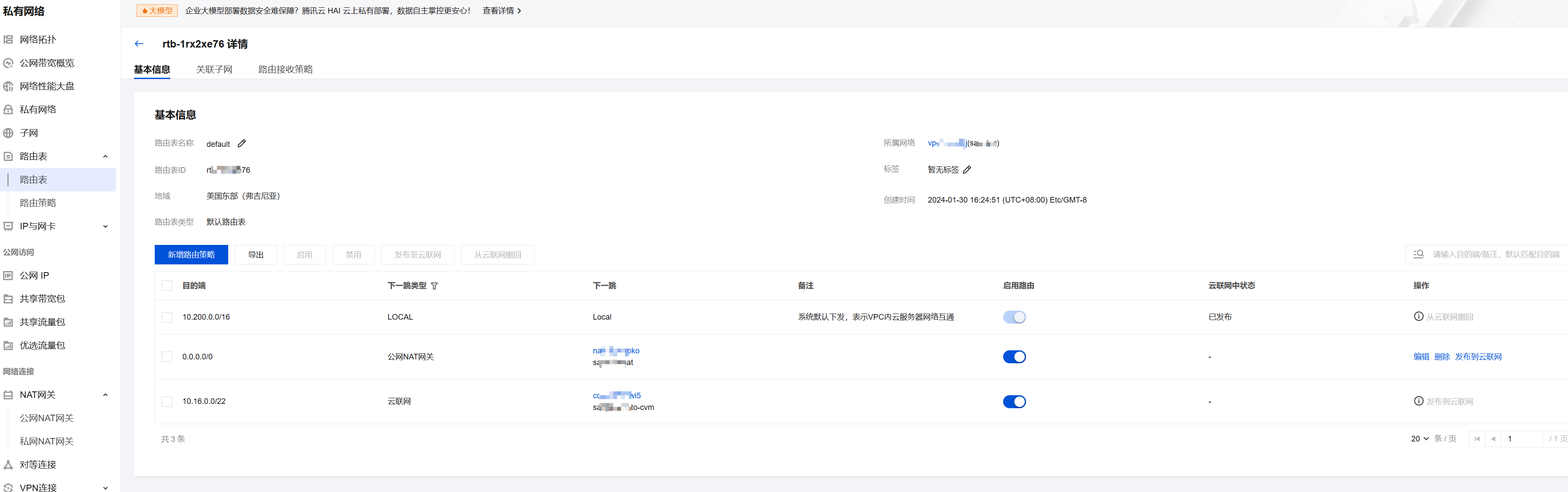Click the 新增路由策略 button
Image resolution: width=1568 pixels, height=492 pixels.
191,254
